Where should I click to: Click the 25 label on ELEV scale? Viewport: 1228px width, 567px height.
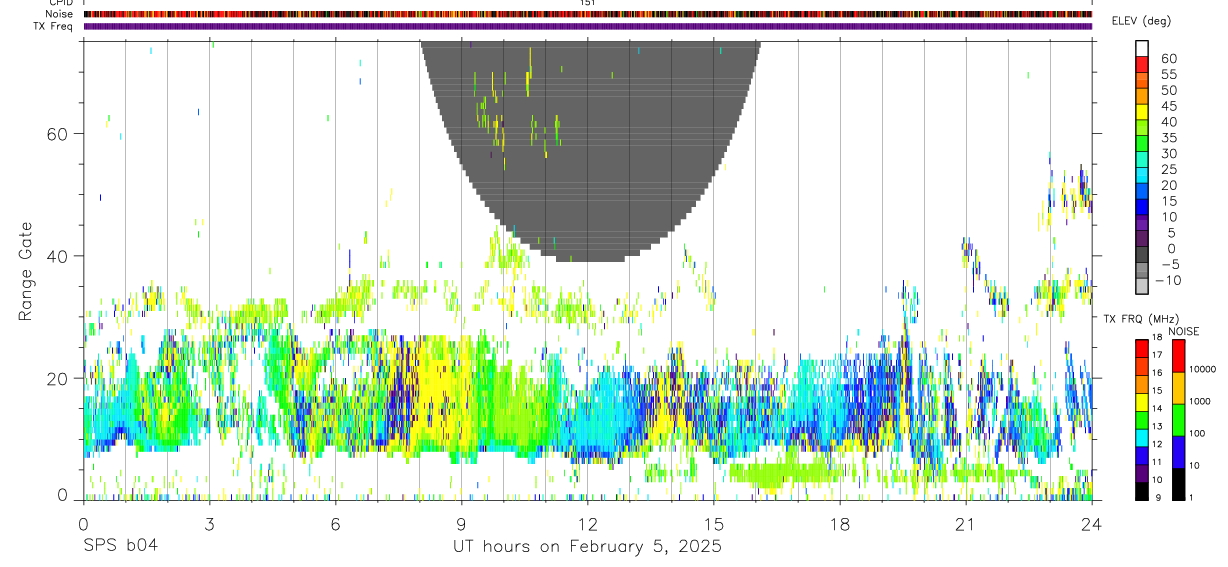tap(1168, 169)
